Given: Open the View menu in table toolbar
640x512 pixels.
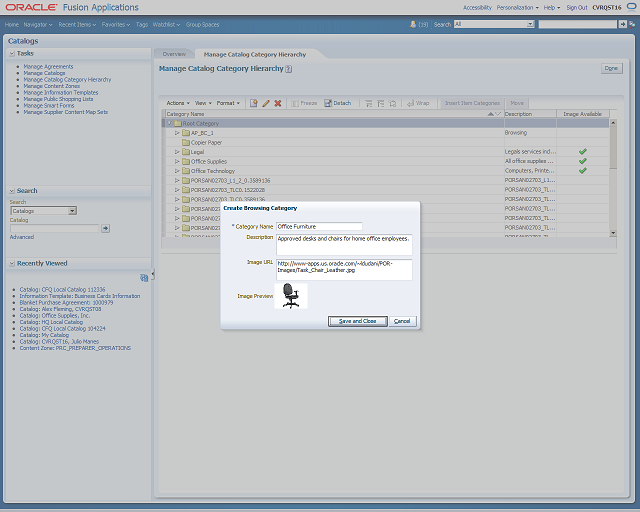Looking at the screenshot, I should click(x=203, y=103).
